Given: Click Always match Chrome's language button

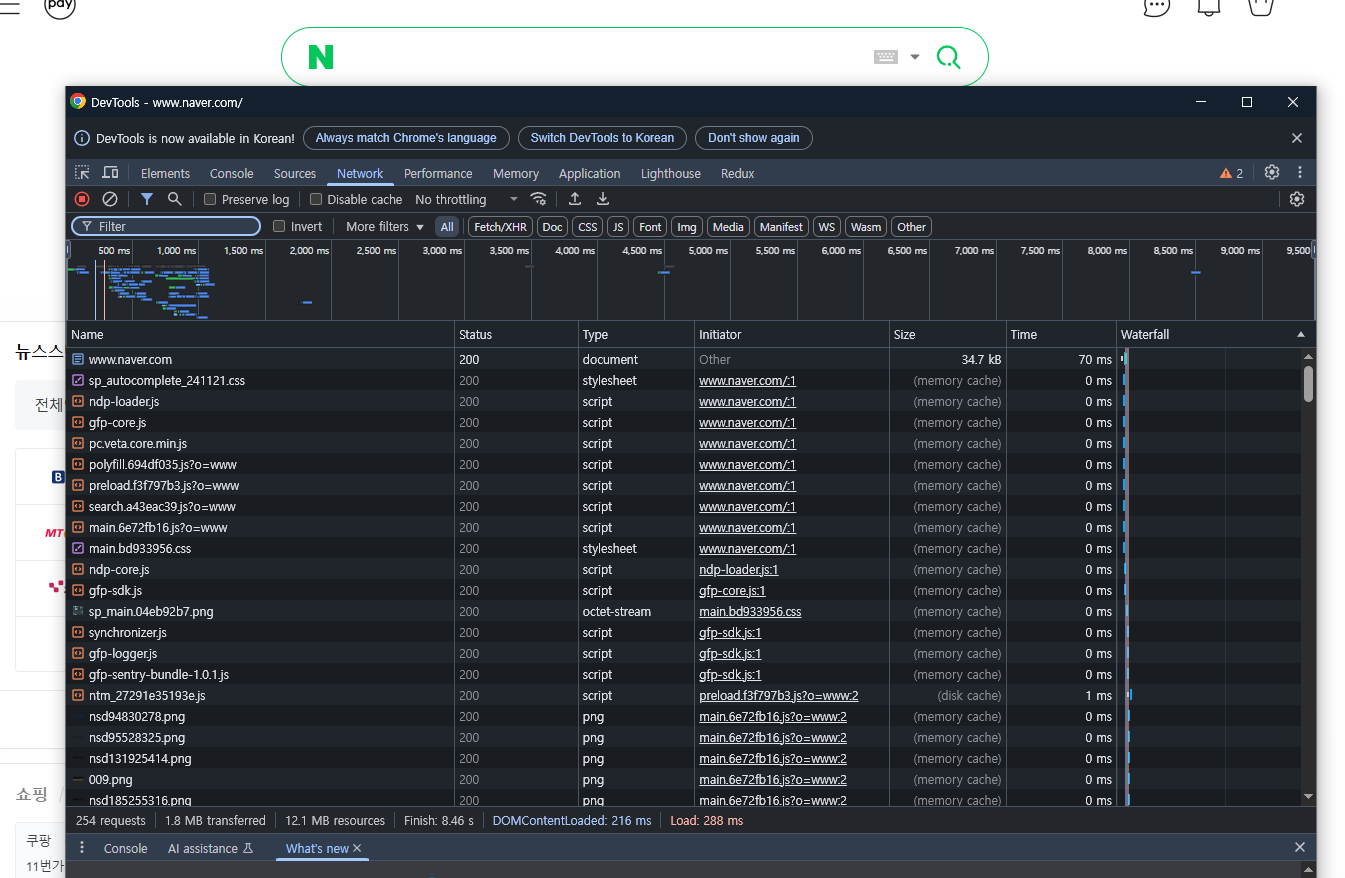Looking at the screenshot, I should point(406,138).
